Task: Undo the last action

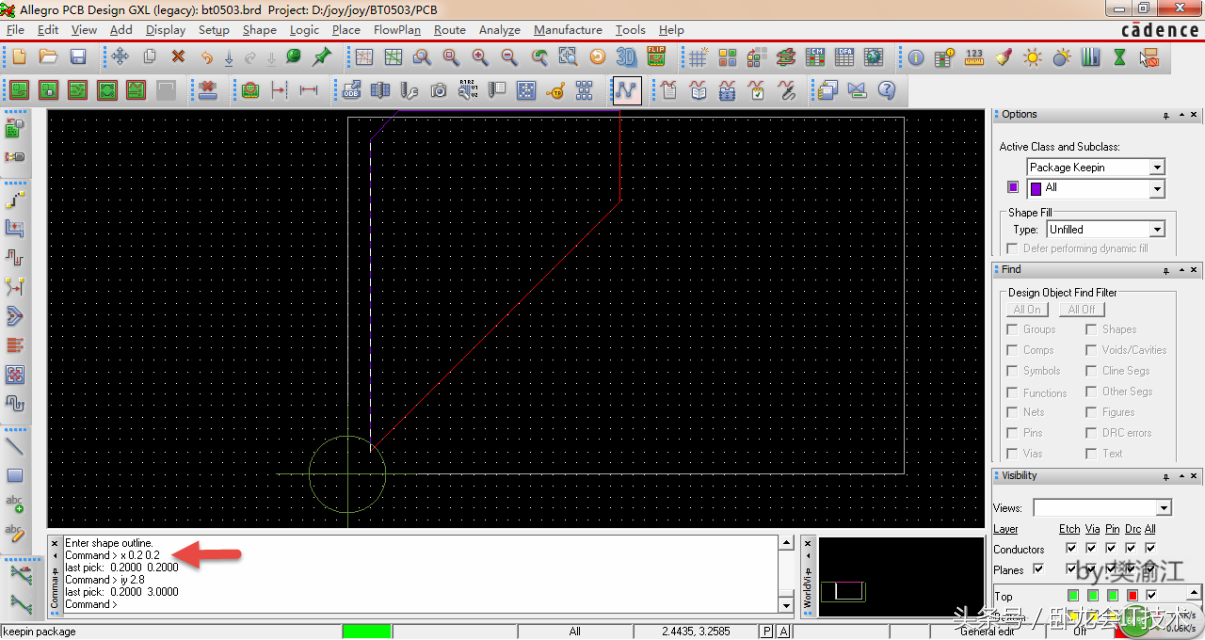Action: (207, 58)
